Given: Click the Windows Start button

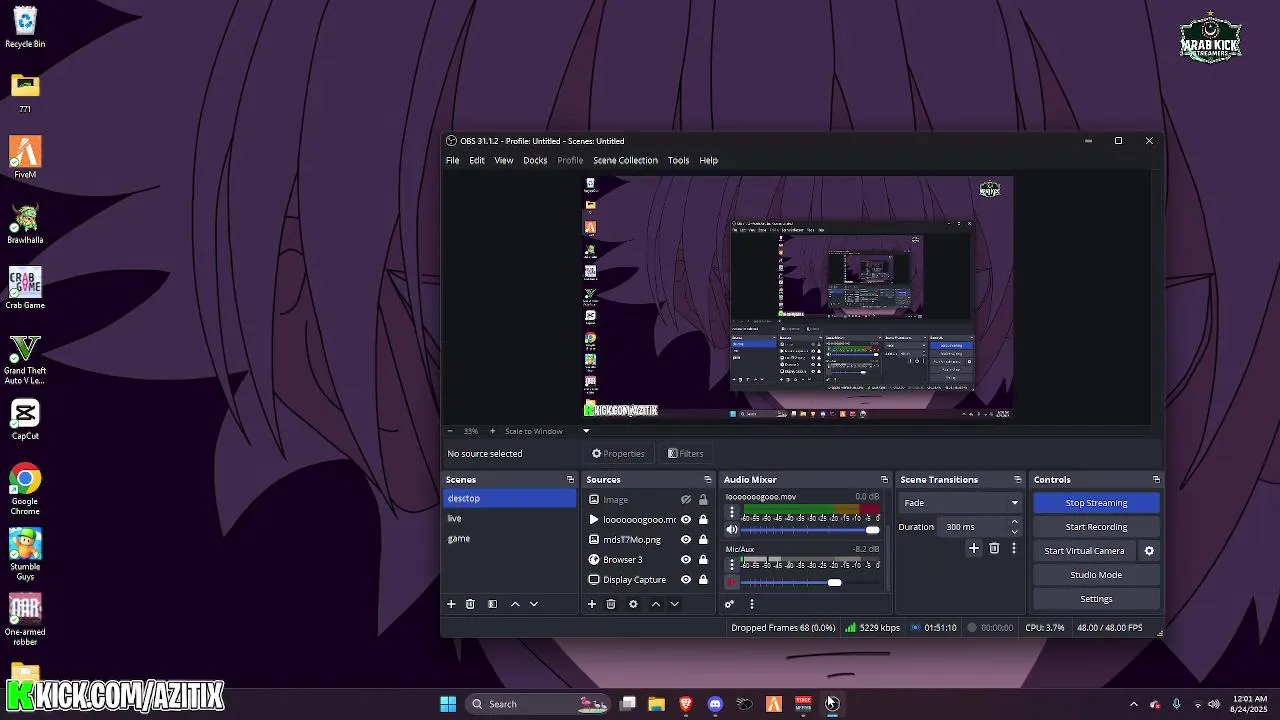Looking at the screenshot, I should [x=448, y=704].
